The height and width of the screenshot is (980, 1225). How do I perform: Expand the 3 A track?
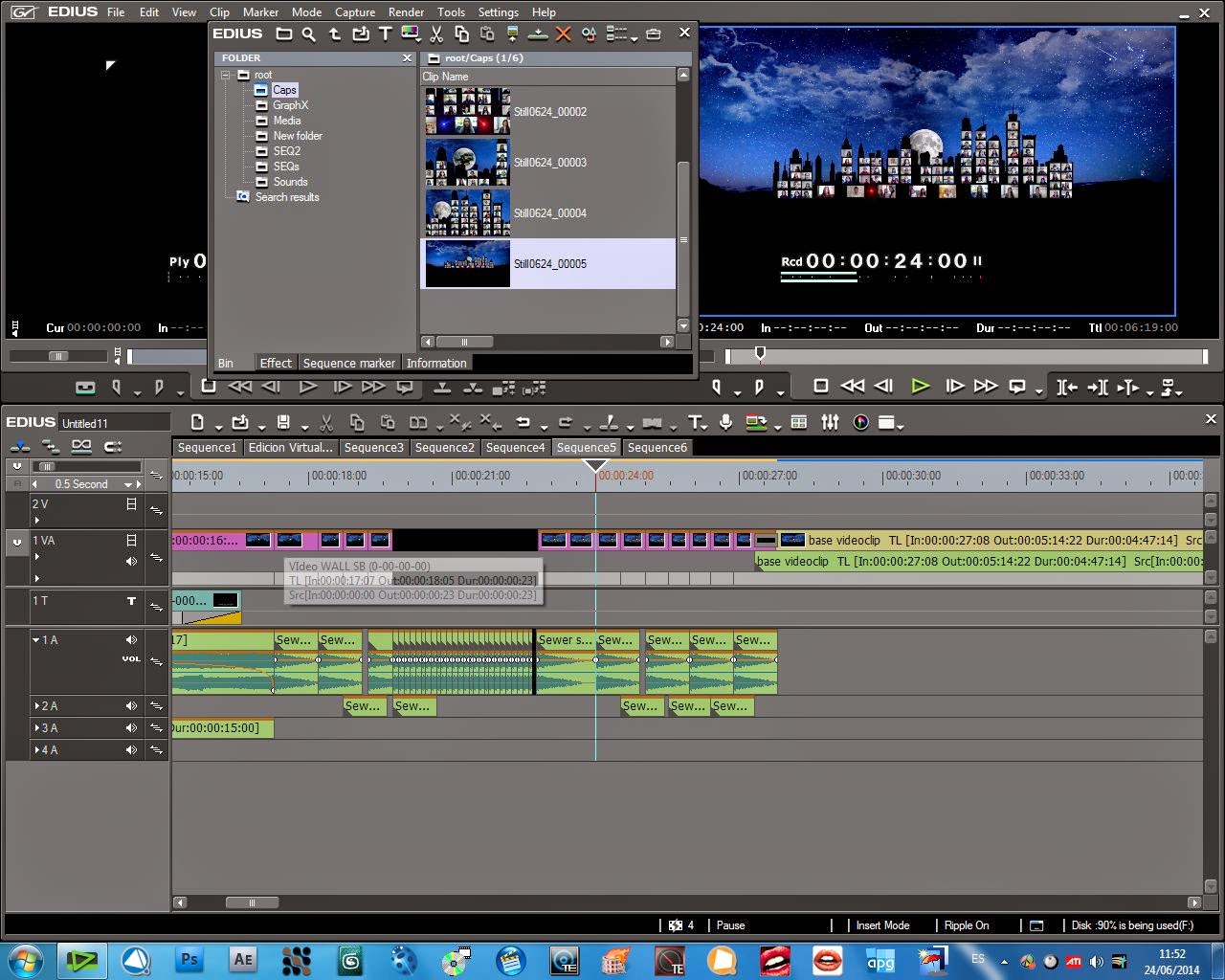pos(36,728)
